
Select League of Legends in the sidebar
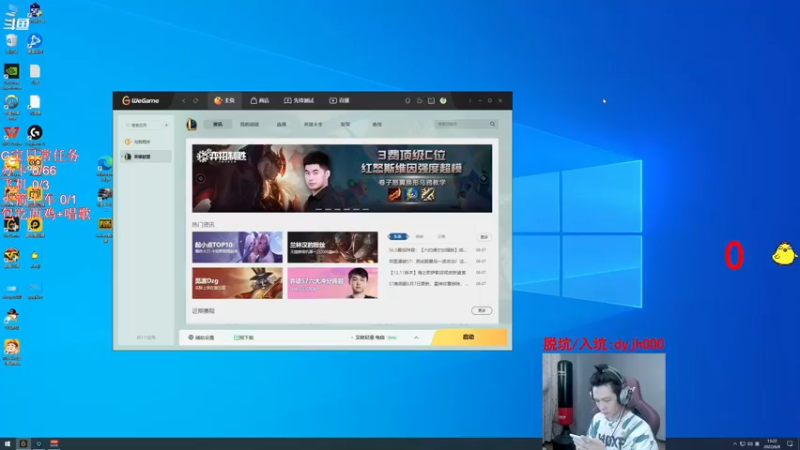pos(145,156)
